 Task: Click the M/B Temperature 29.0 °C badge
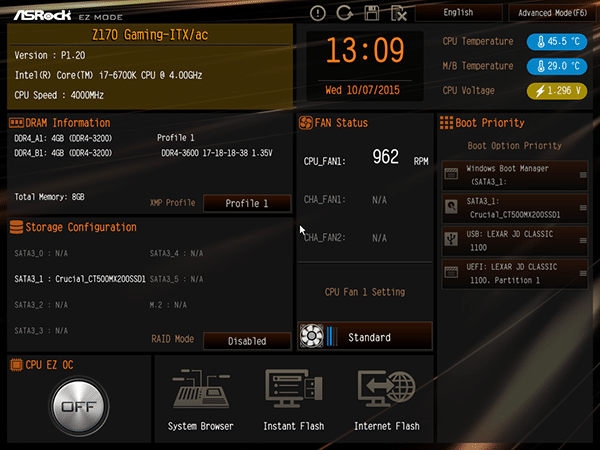pos(557,66)
